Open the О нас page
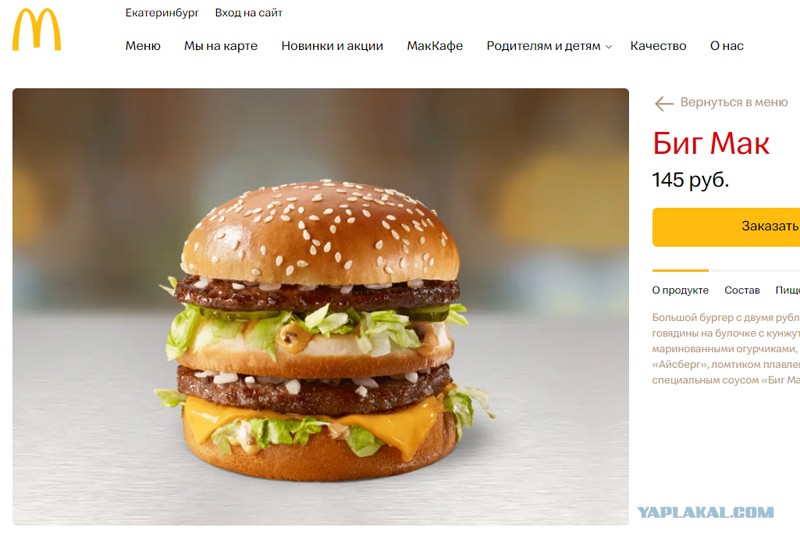This screenshot has width=800, height=542. [727, 46]
